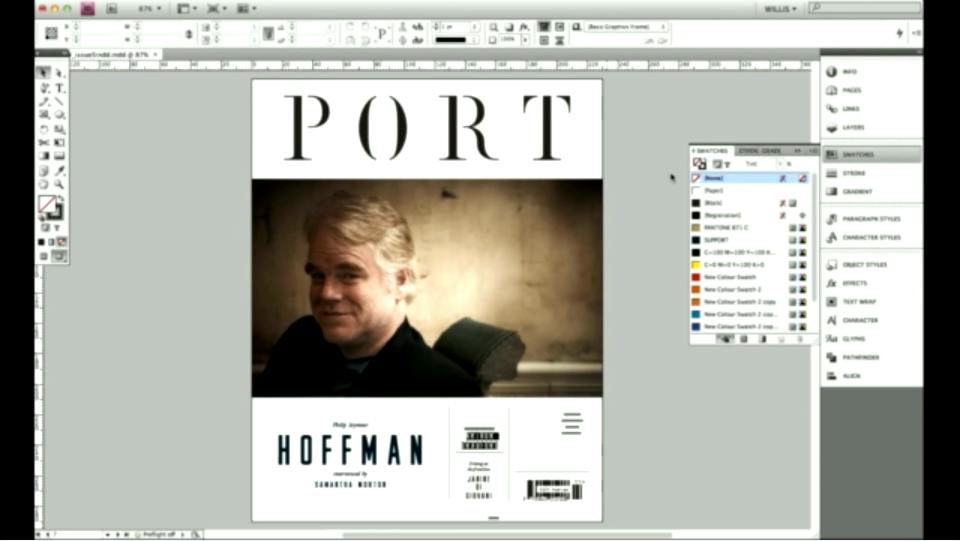Select the Hand tool
The width and height of the screenshot is (960, 541).
click(x=44, y=184)
